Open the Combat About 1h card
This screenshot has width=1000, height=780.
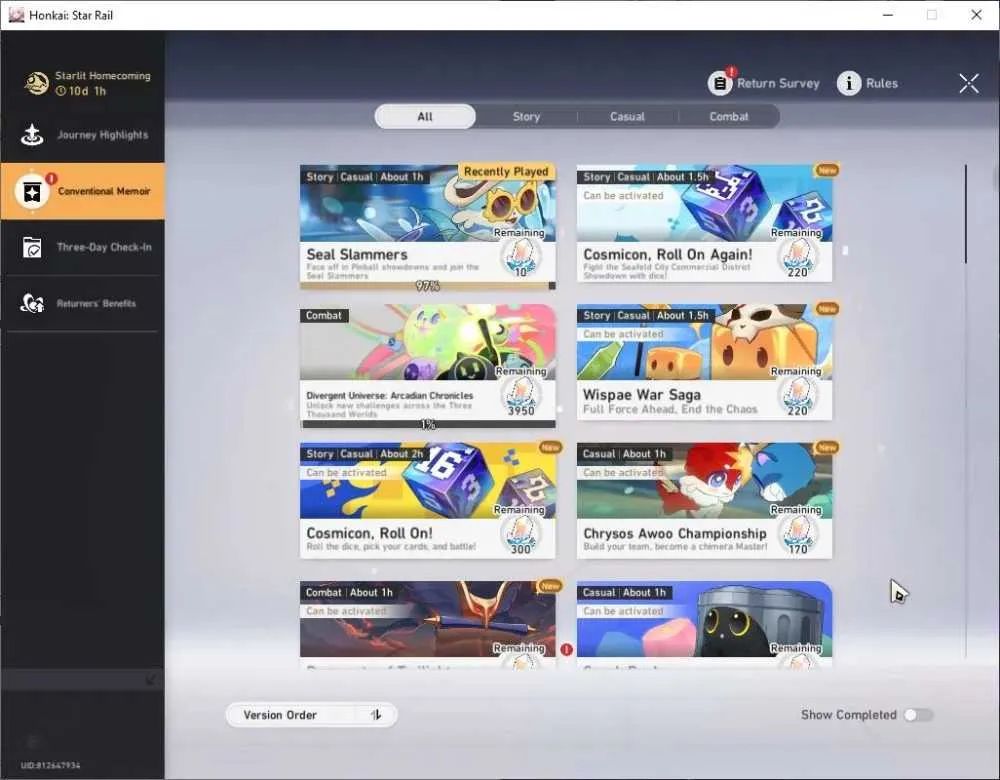click(427, 624)
